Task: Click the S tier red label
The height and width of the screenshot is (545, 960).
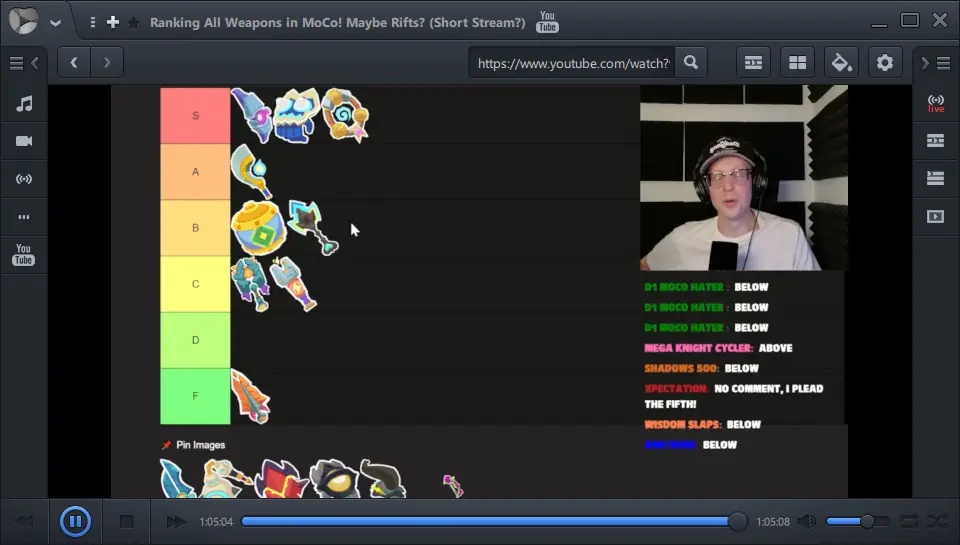Action: (195, 116)
